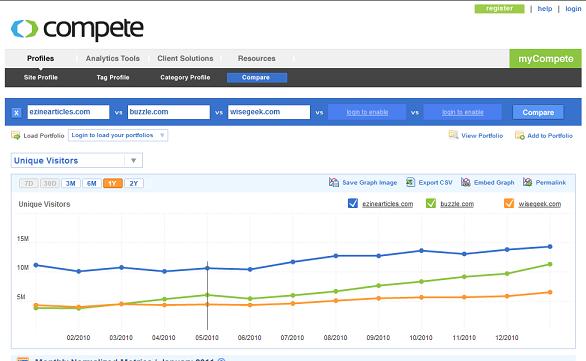Uncheck the ezinearticles.com series checkbox
Screen dimensions: 586x361
point(353,203)
